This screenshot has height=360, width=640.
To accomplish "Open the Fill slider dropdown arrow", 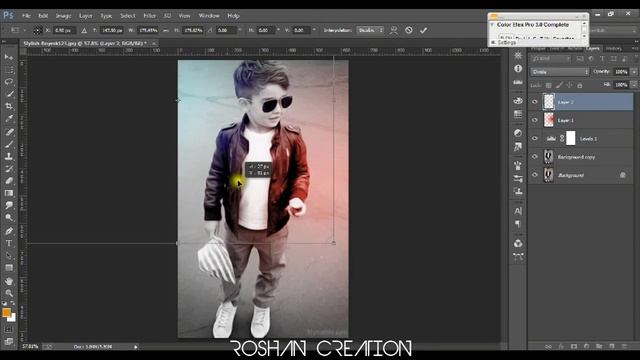I will coord(634,85).
